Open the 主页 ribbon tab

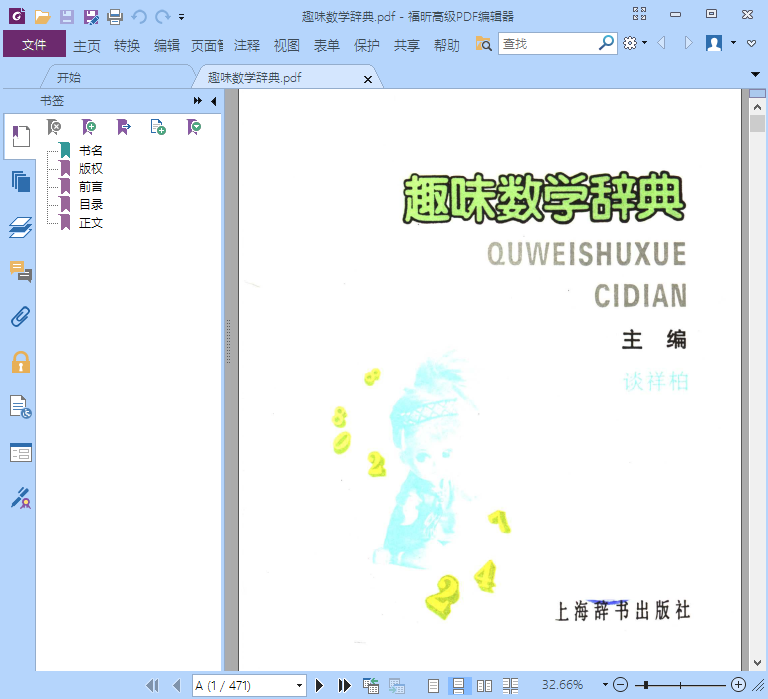[x=87, y=46]
